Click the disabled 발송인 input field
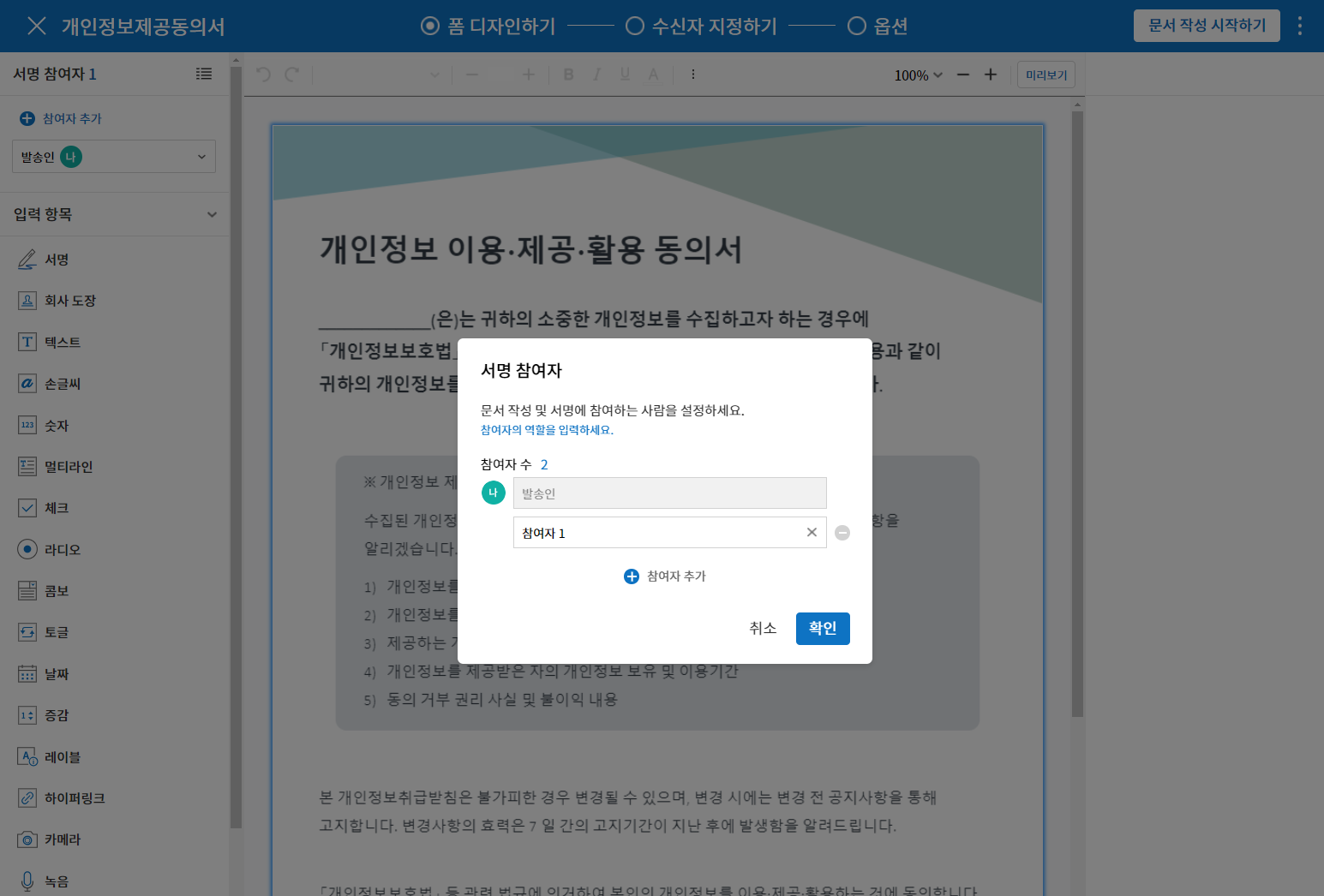Viewport: 1324px width, 896px height. click(670, 493)
